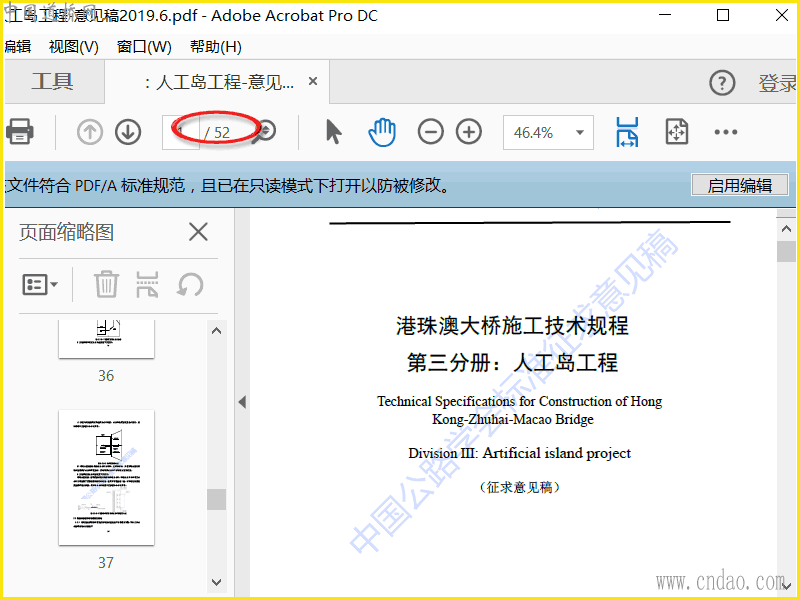This screenshot has height=600, width=800.
Task: Click the 启用编辑 button
Action: coord(740,185)
